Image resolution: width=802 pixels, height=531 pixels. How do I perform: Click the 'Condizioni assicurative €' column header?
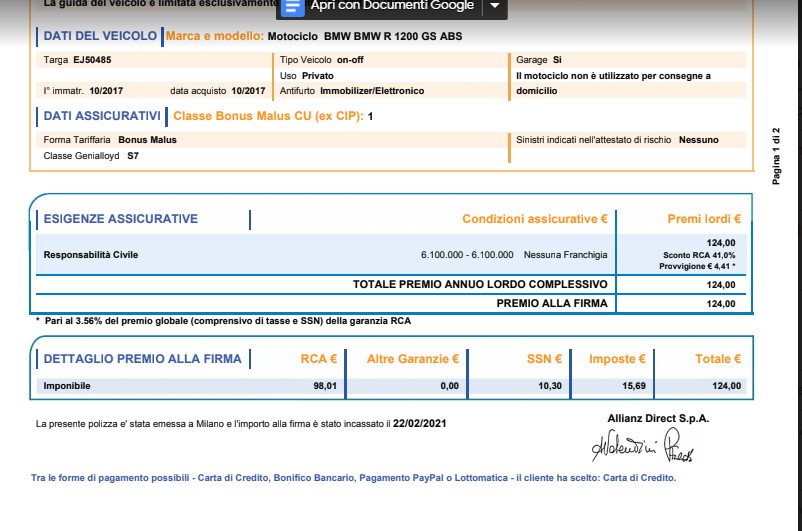(x=535, y=219)
